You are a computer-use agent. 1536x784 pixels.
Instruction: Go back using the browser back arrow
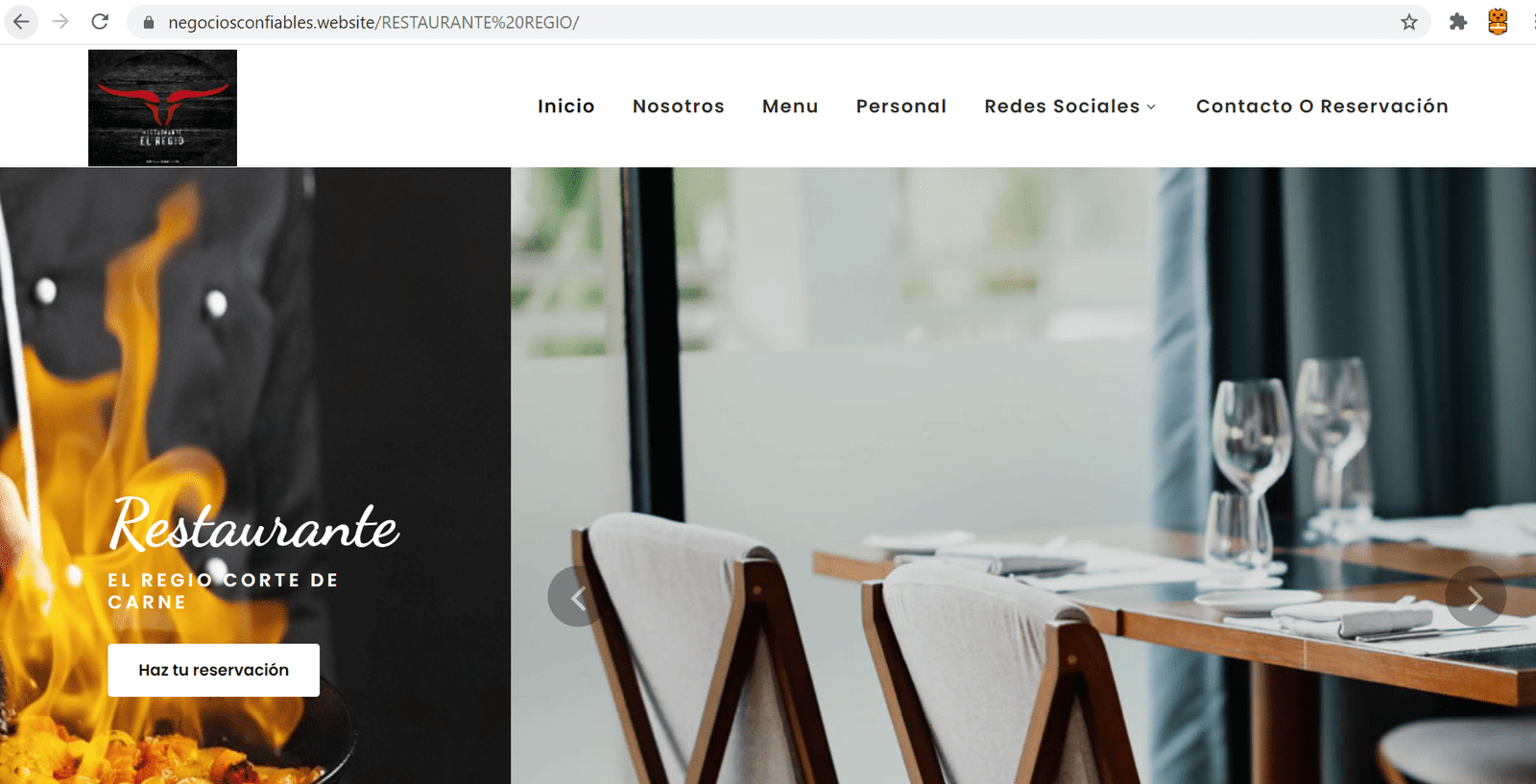click(x=21, y=21)
